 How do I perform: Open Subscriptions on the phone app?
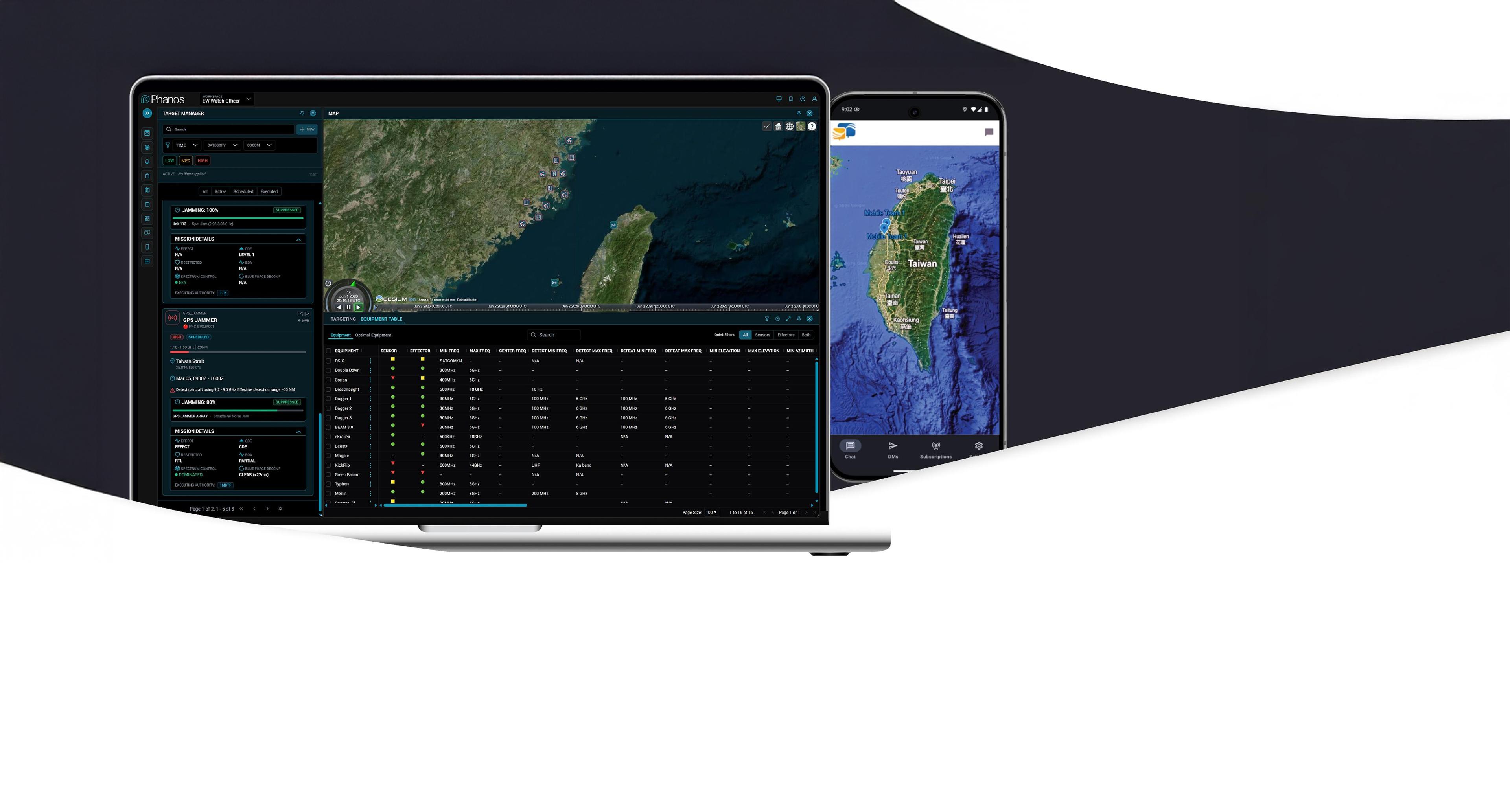[935, 450]
